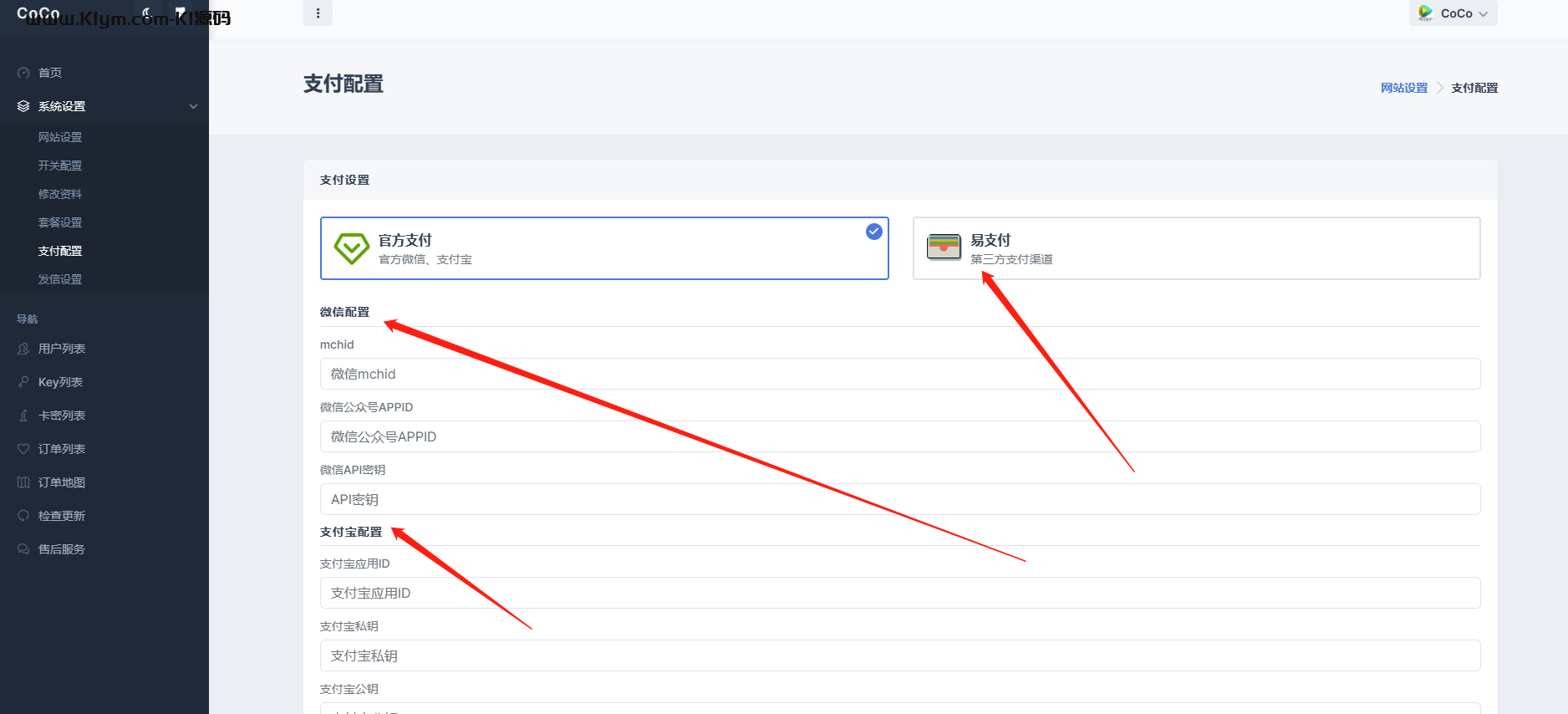Toggle dark mode with the moon icon
Viewport: 1568px width, 714px height.
[147, 13]
